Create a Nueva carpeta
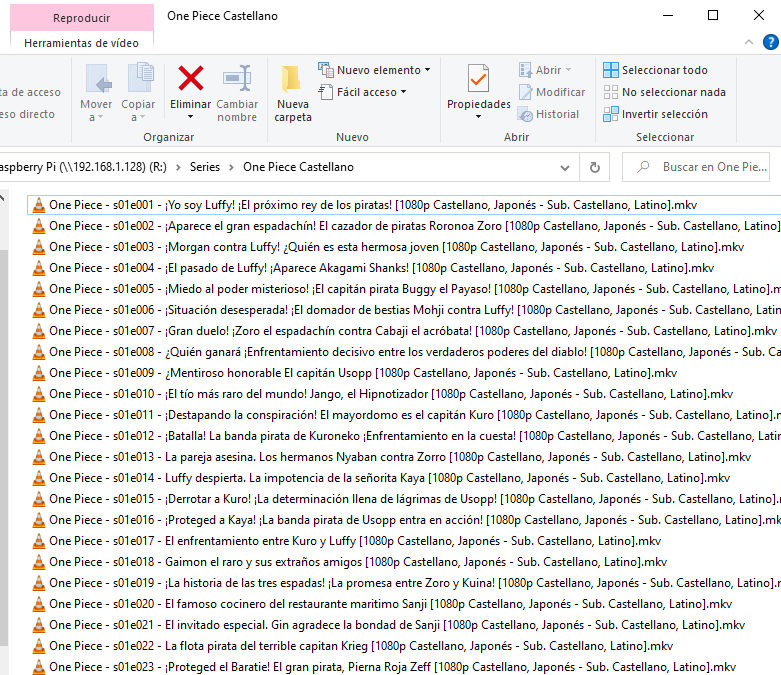Viewport: 781px width, 675px height. pyautogui.click(x=293, y=93)
